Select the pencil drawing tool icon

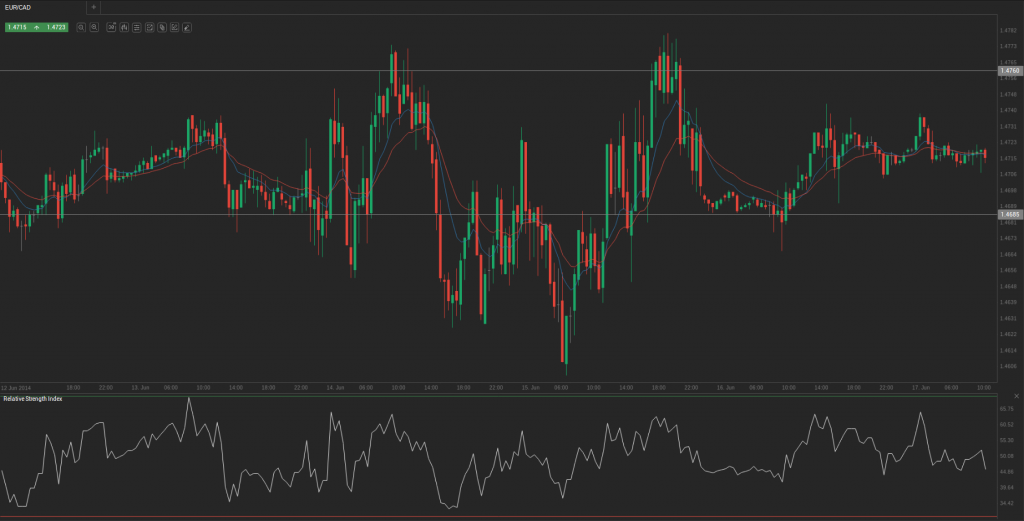point(186,27)
